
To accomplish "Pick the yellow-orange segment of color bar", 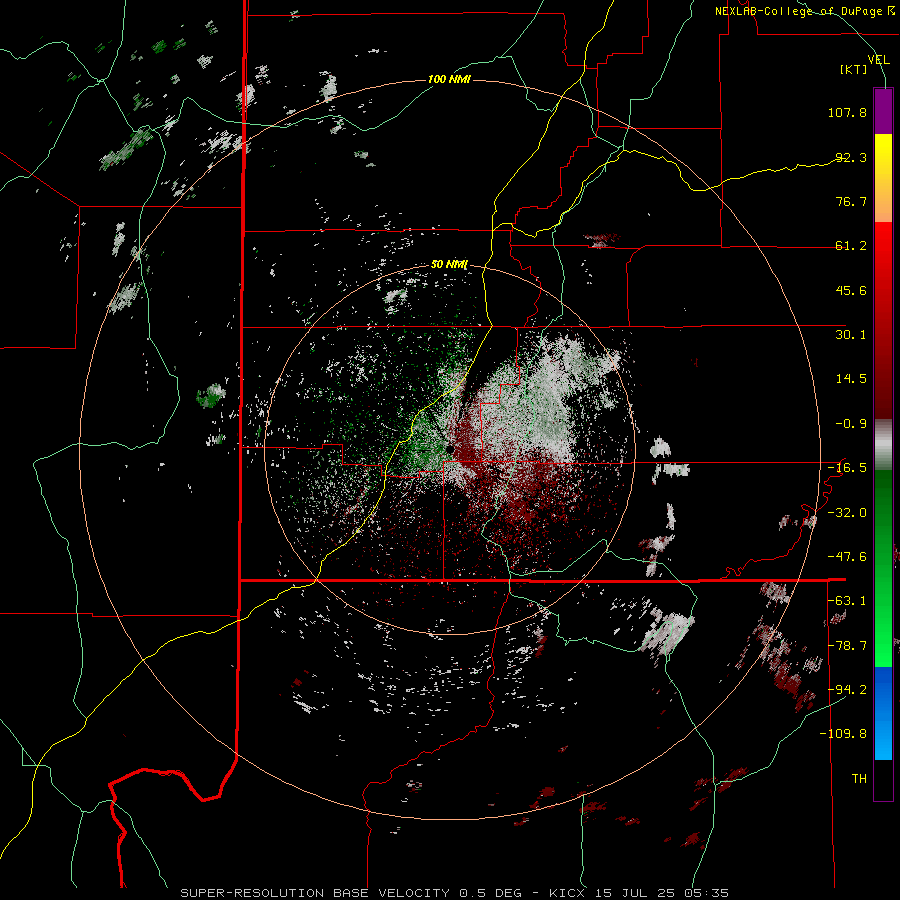I will pyautogui.click(x=883, y=178).
